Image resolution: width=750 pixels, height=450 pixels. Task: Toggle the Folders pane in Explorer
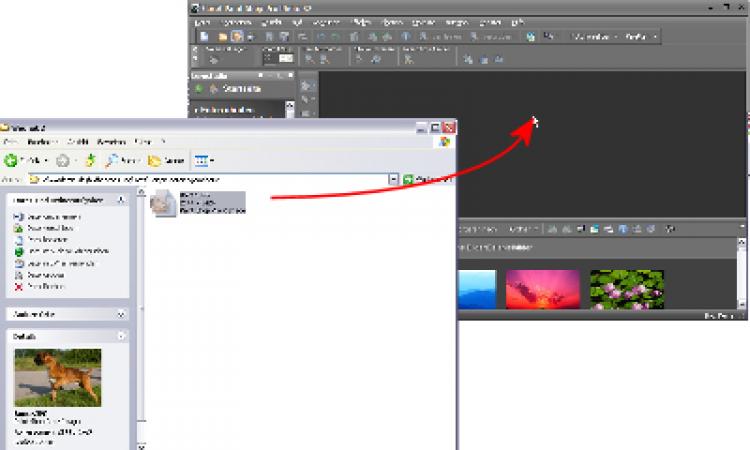point(167,160)
